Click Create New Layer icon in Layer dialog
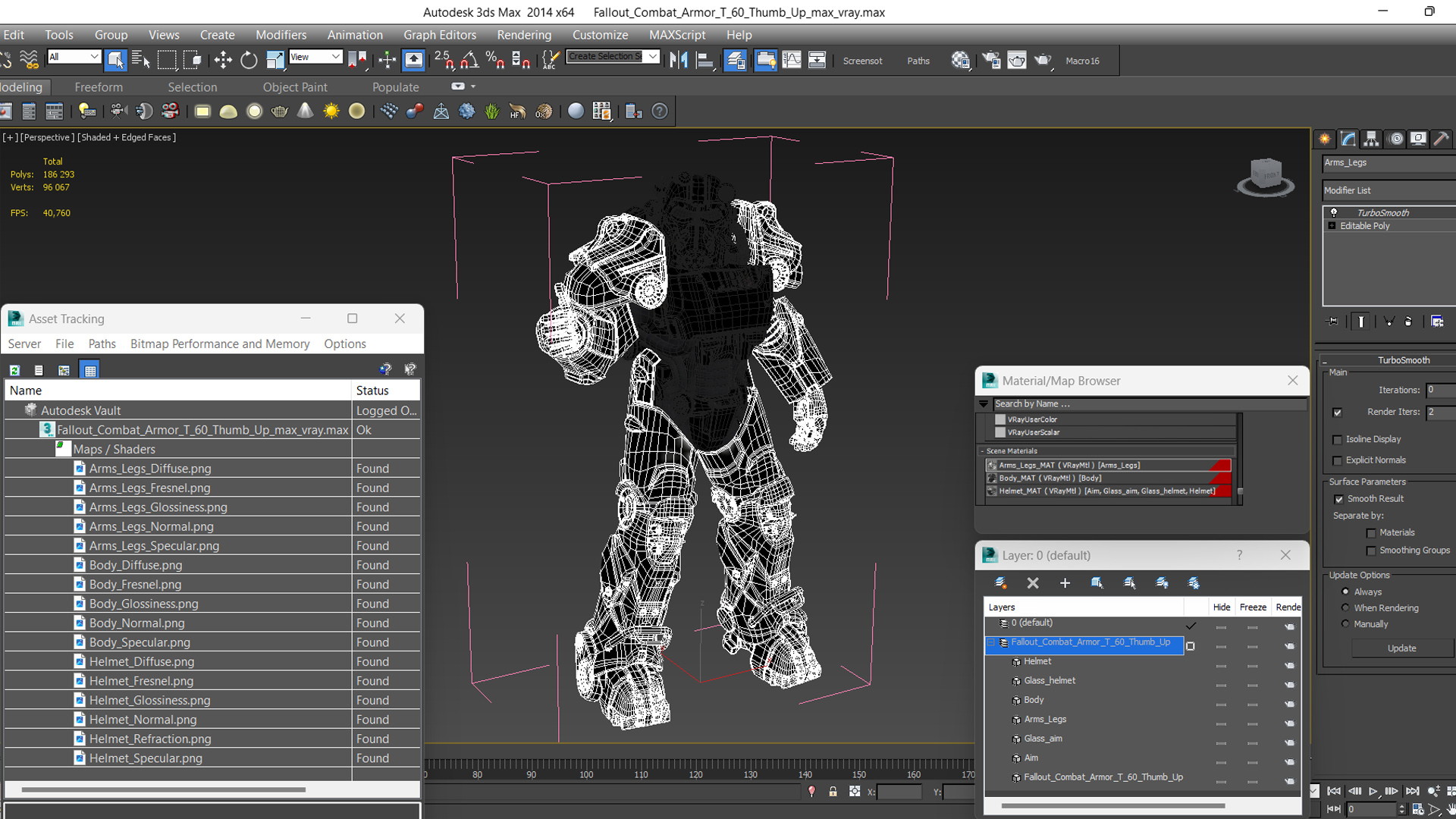Viewport: 1456px width, 819px height. click(1000, 582)
